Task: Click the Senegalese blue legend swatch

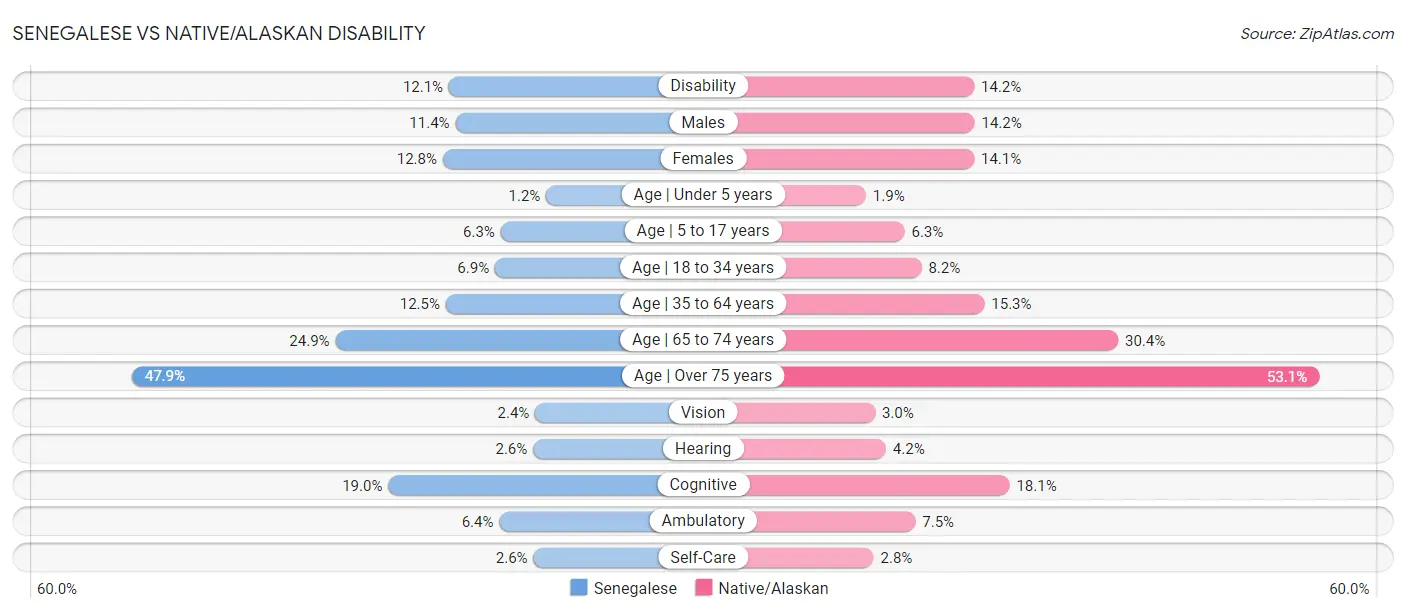Action: point(579,588)
